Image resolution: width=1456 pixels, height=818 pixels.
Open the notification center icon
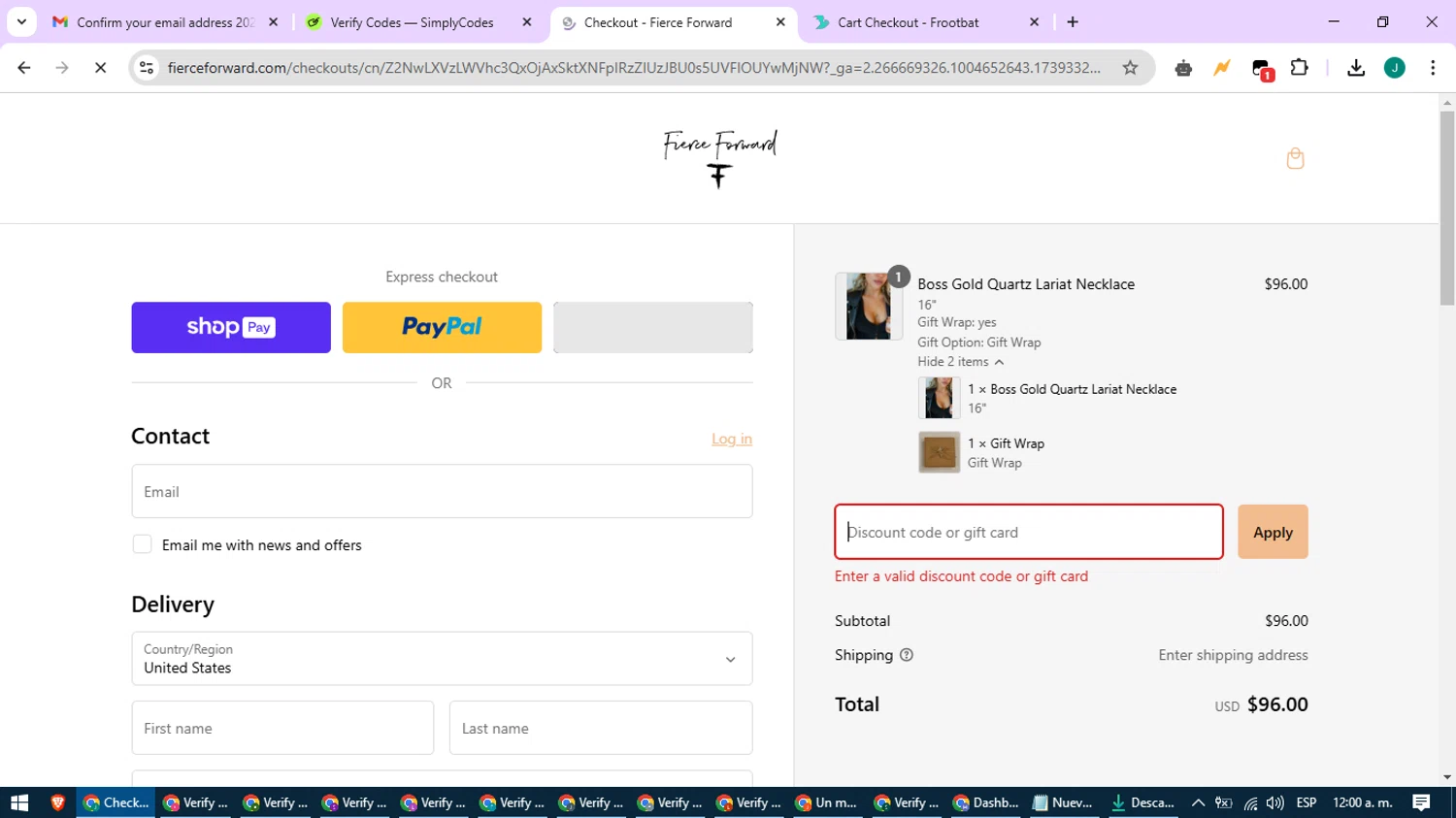click(x=1421, y=802)
